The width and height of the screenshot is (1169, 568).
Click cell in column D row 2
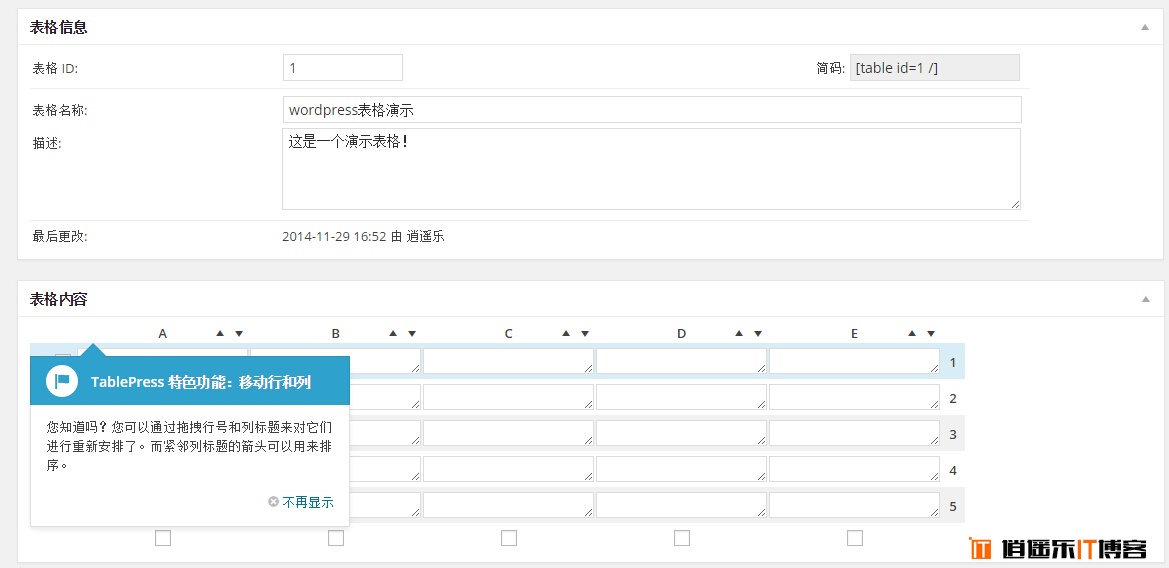(681, 397)
